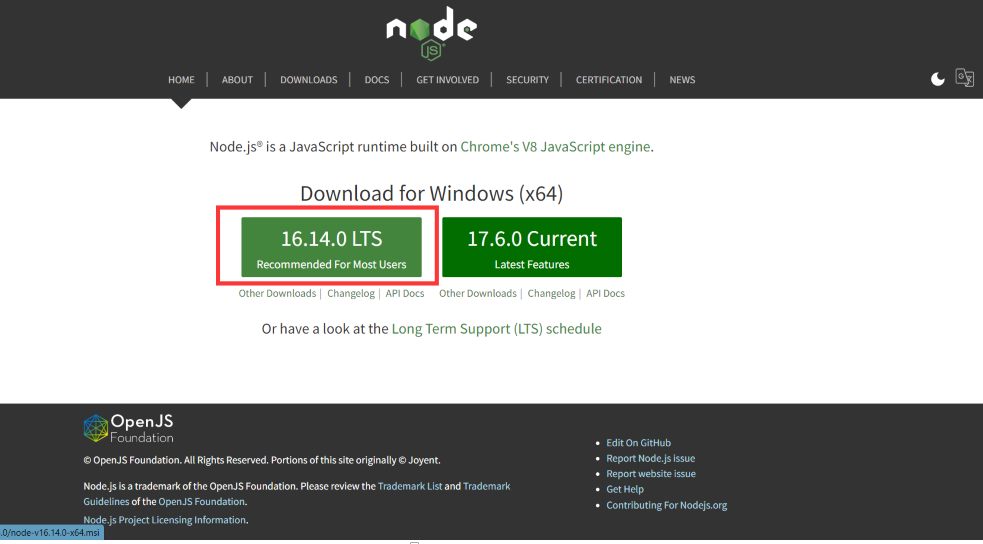Open the CERTIFICATION nav item
Screen dimensions: 983x544
pos(609,80)
